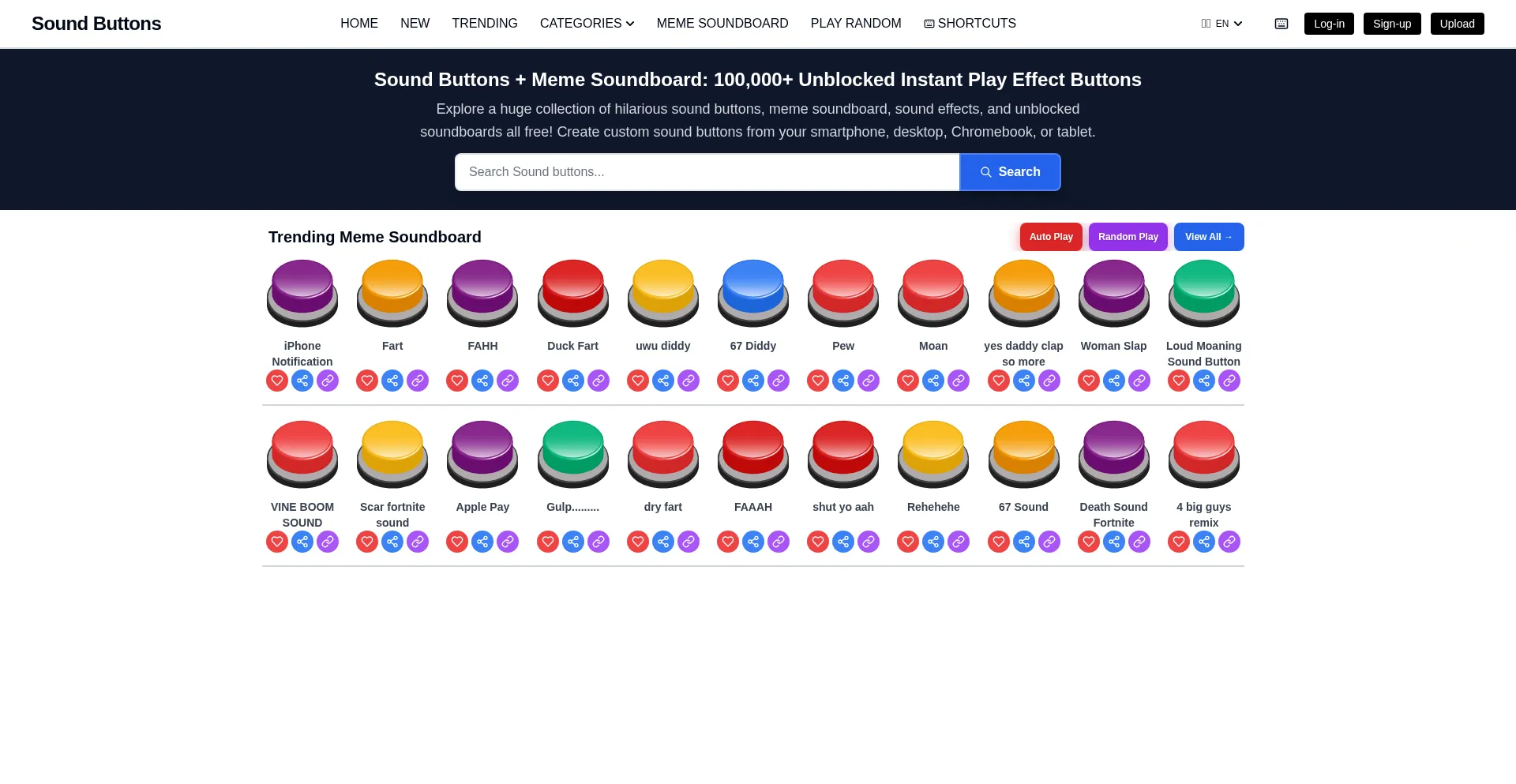Image resolution: width=1516 pixels, height=784 pixels.
Task: Share the Woman Slap sound button
Action: coord(1114,381)
